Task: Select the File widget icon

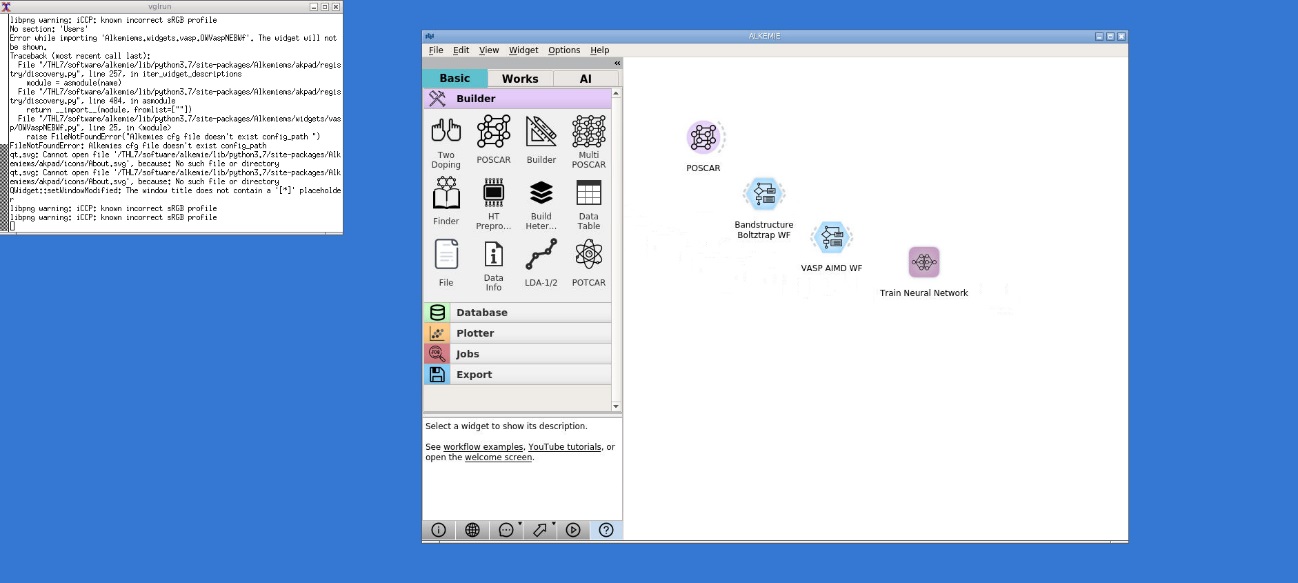Action: click(446, 255)
